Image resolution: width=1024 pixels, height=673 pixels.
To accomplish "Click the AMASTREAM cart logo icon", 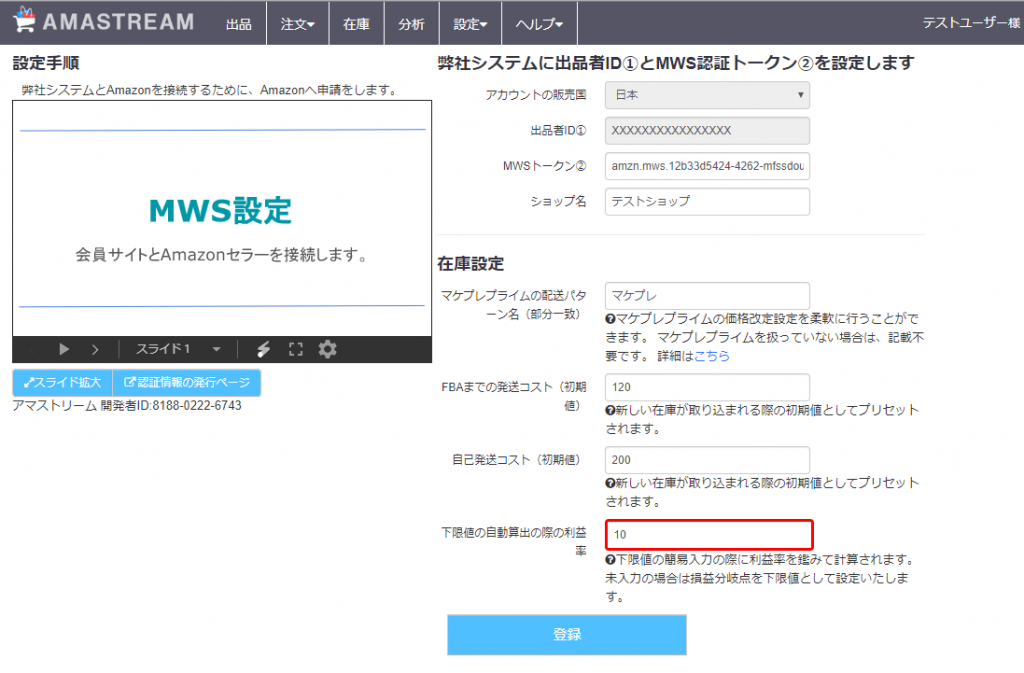I will click(24, 20).
